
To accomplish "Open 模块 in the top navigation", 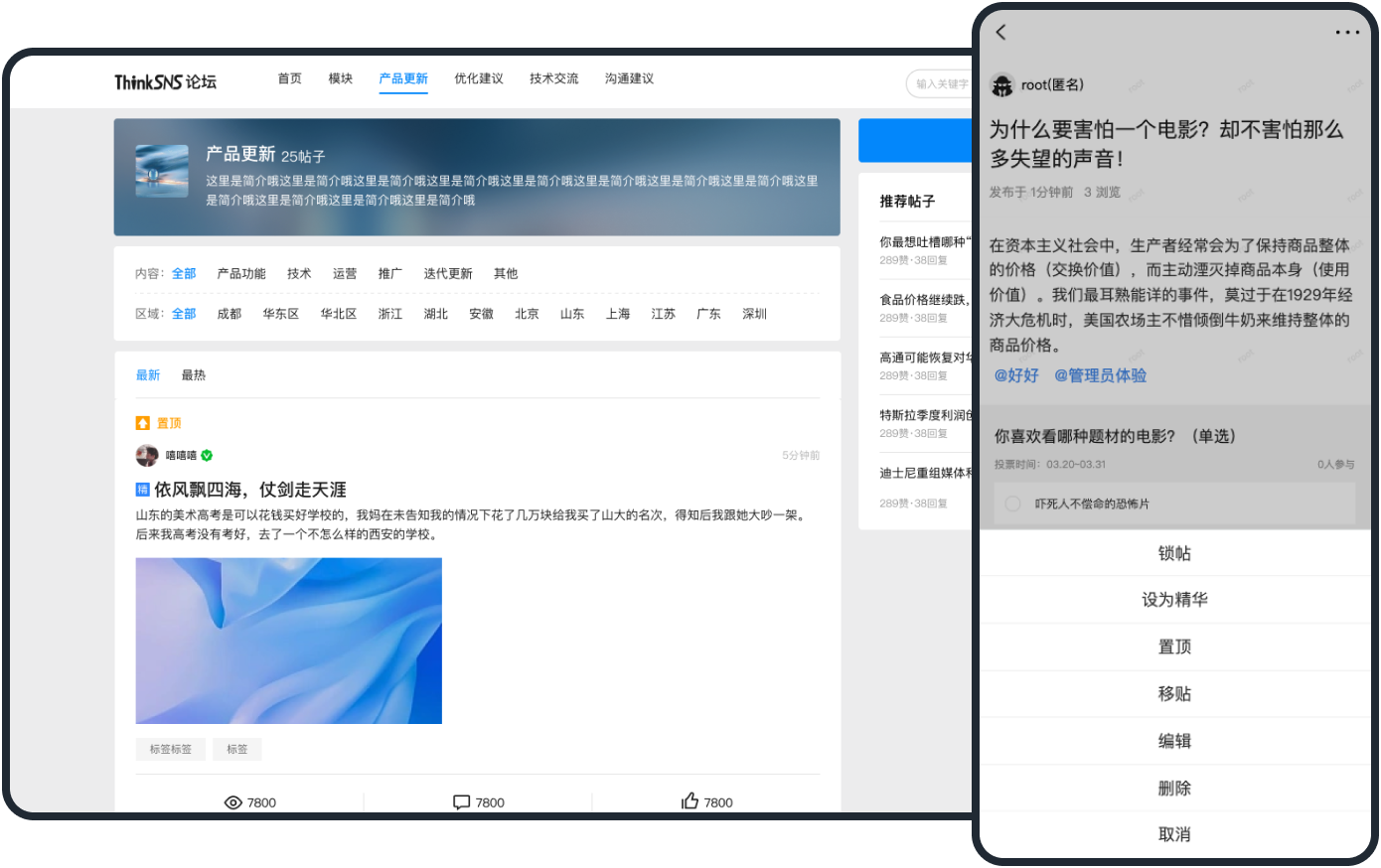I will [341, 78].
